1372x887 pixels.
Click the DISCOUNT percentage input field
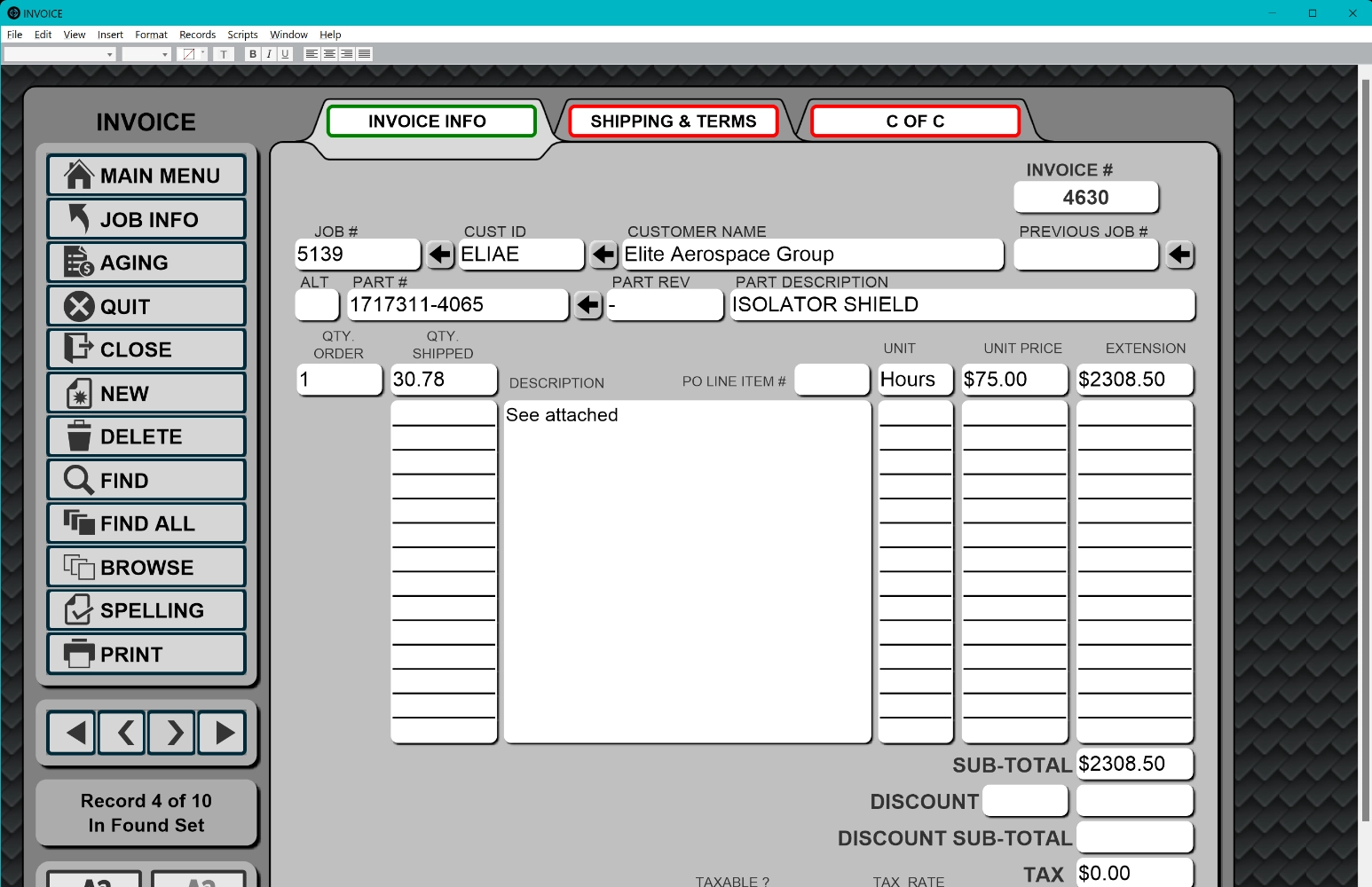[1024, 801]
